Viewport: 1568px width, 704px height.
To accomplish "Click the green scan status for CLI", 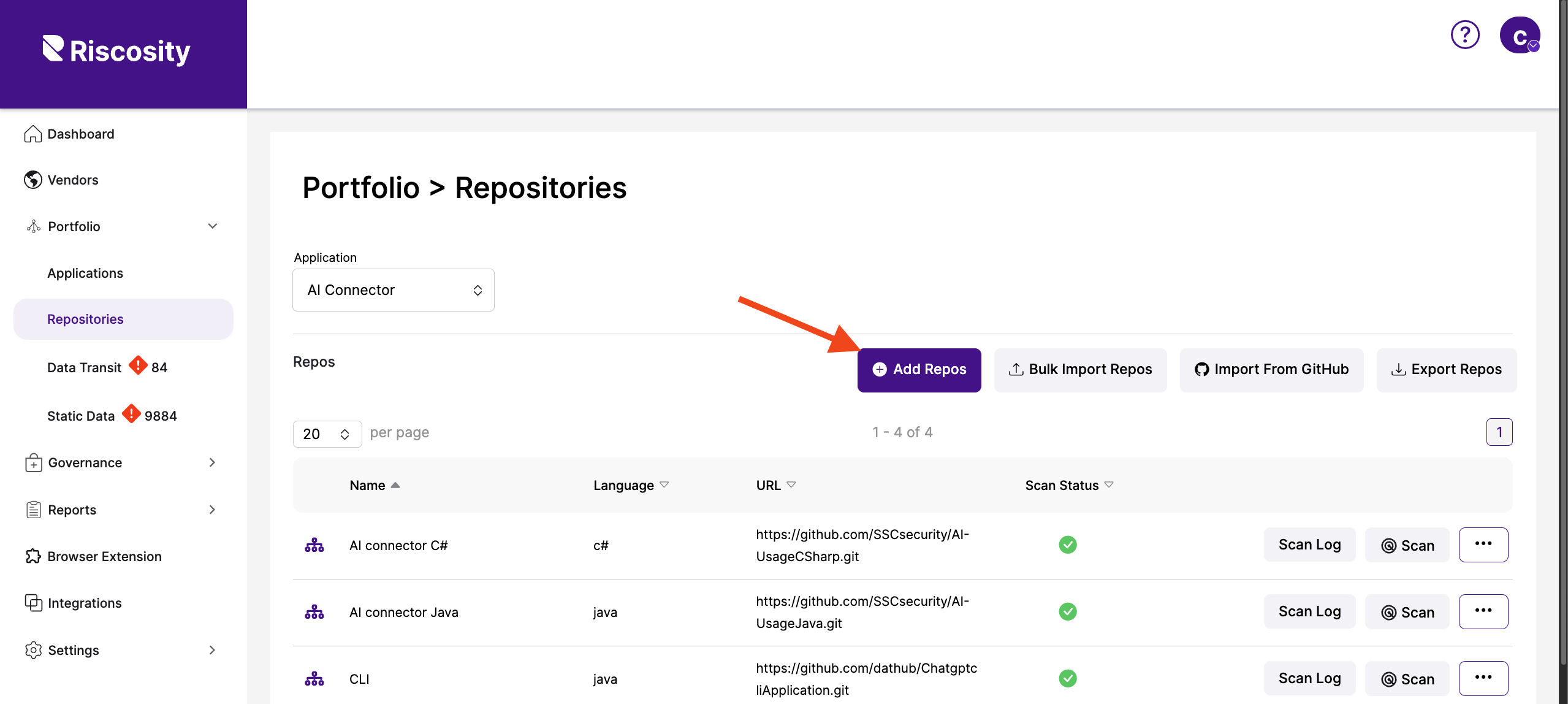I will 1068,678.
